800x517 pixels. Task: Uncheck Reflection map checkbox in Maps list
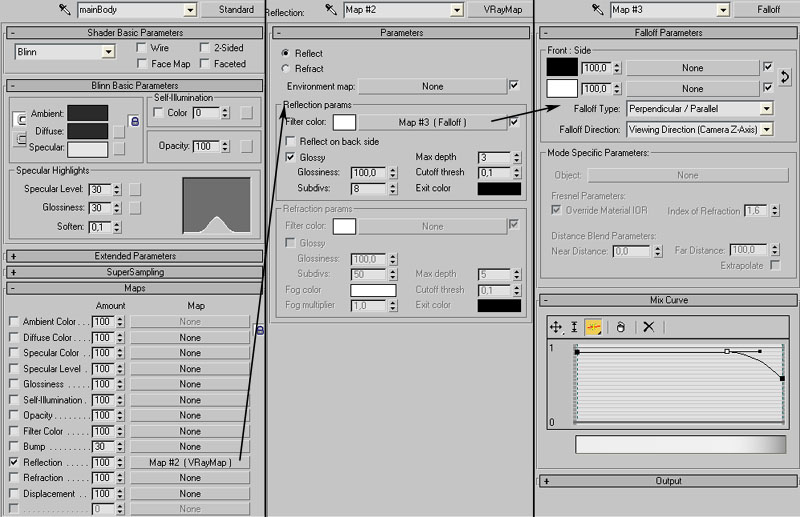[x=14, y=462]
